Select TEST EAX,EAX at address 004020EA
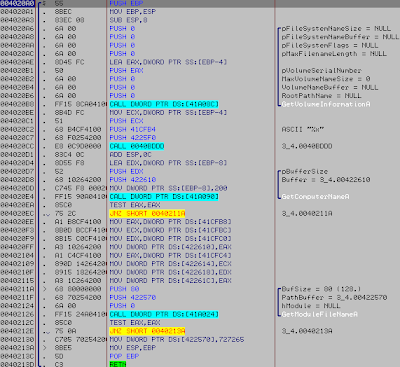400x367 pixels. 135,205
